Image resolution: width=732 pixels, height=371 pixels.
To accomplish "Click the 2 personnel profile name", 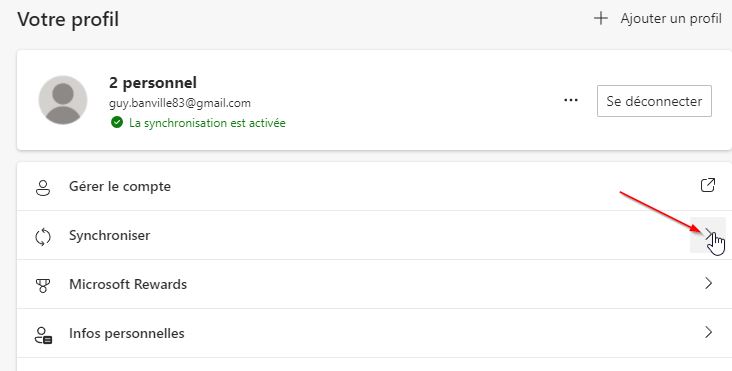I will point(153,83).
